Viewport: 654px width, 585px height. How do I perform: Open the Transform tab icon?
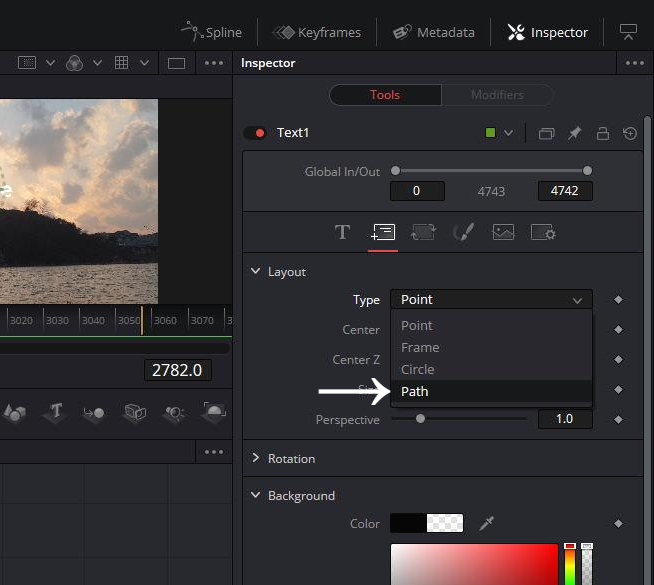click(x=423, y=232)
